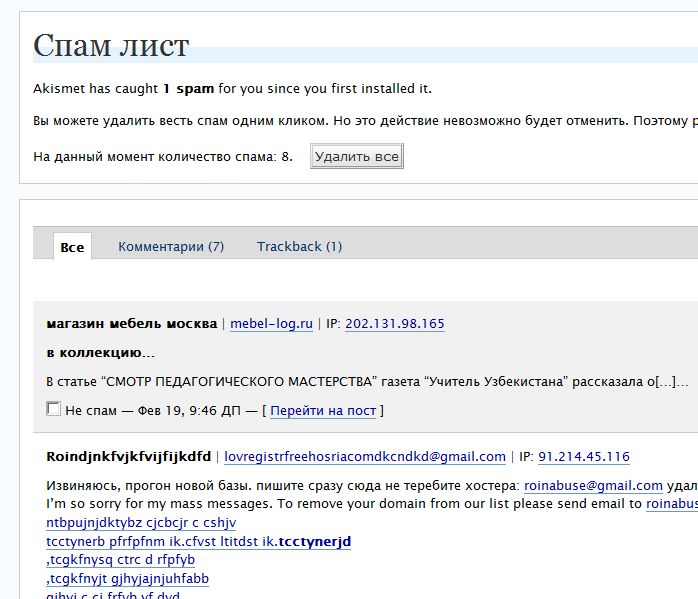
Task: Select author name "магазин мебель москва"
Action: click(131, 324)
